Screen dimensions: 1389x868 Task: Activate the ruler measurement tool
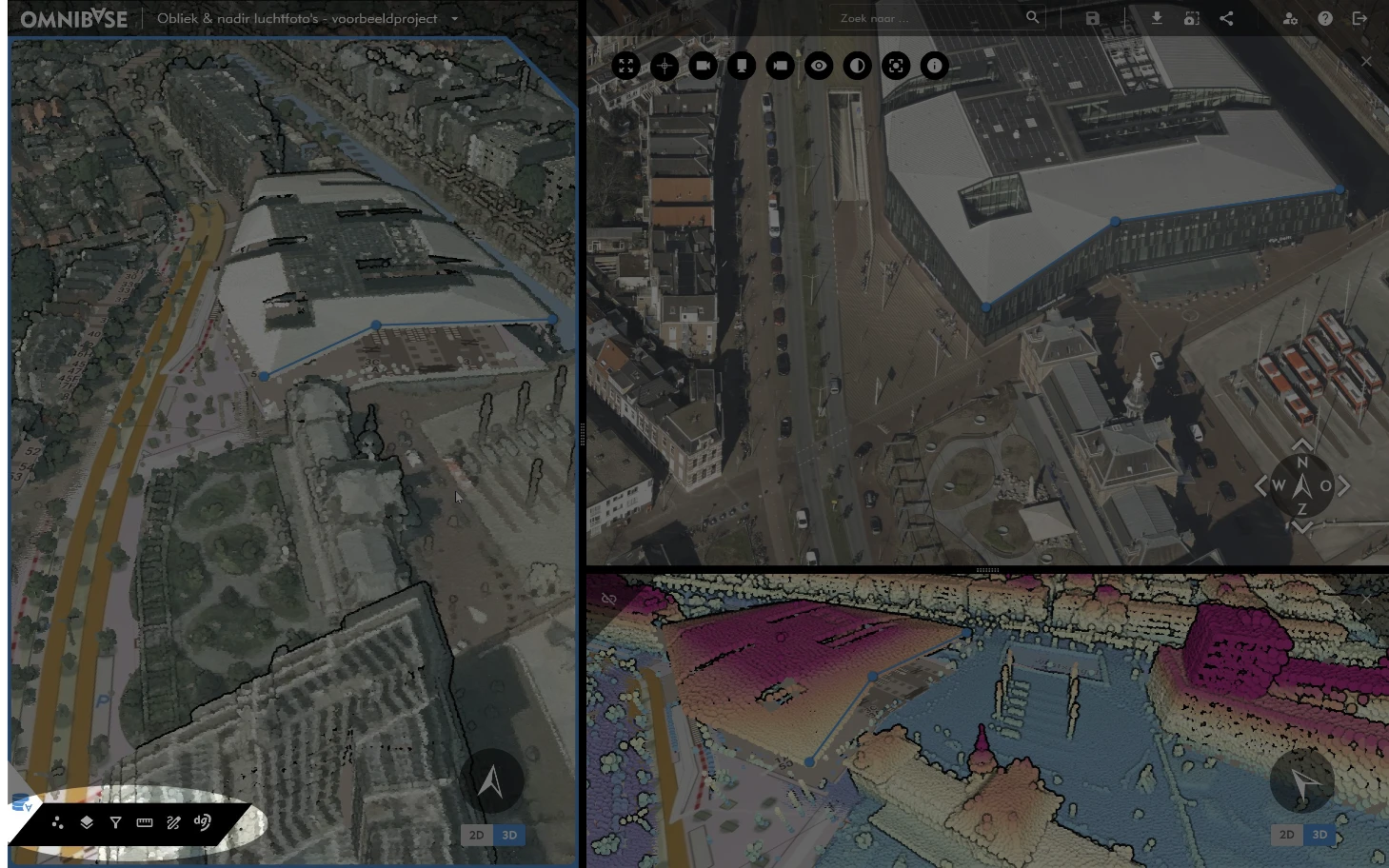click(145, 822)
